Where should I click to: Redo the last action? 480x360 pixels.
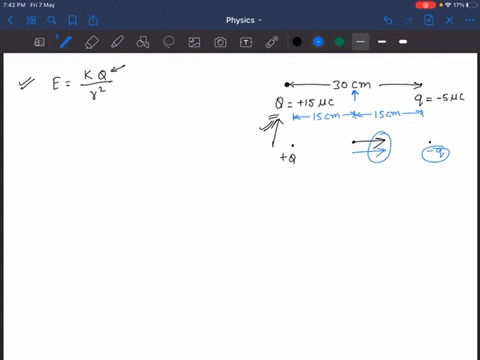click(x=408, y=21)
